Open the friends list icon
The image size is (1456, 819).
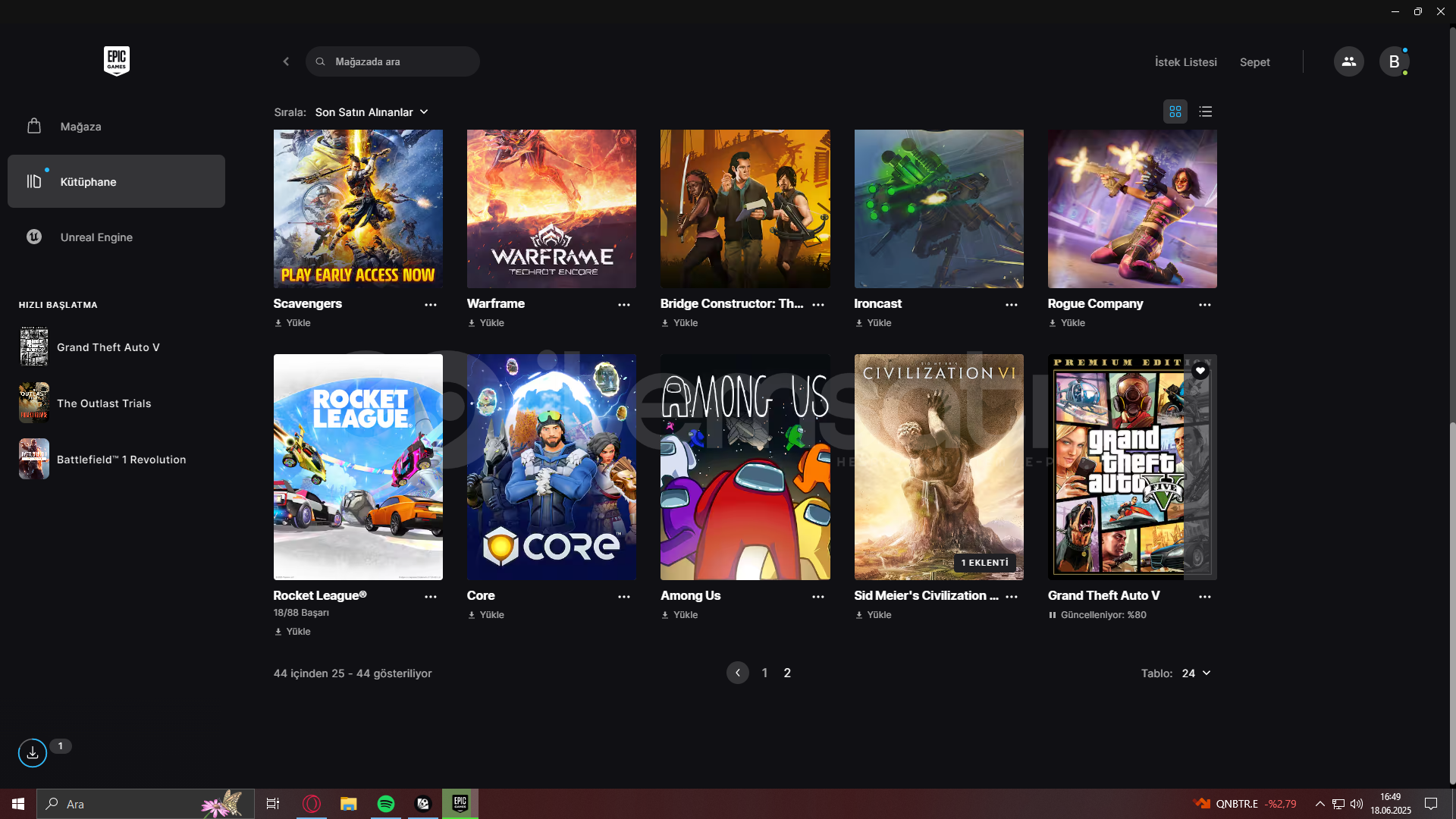point(1348,61)
